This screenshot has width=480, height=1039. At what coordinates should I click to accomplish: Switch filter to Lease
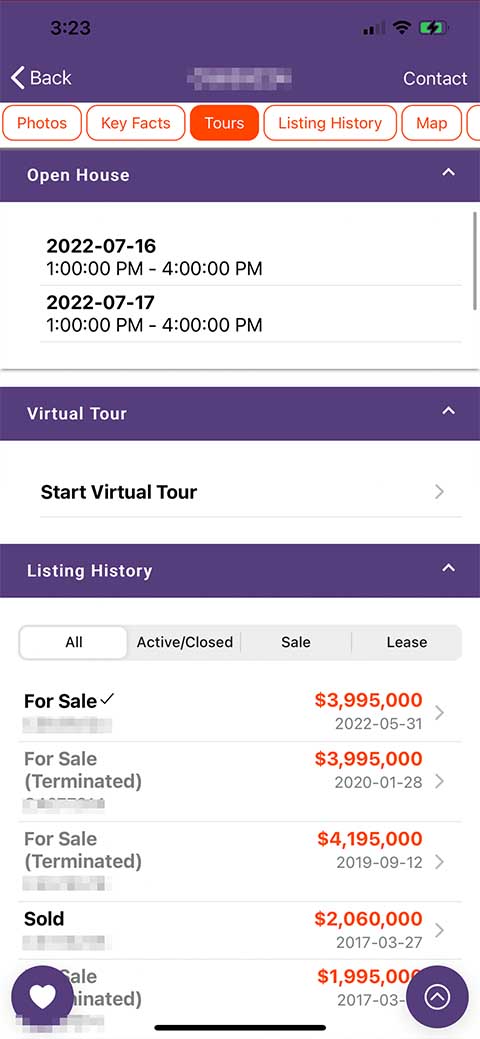tap(406, 642)
